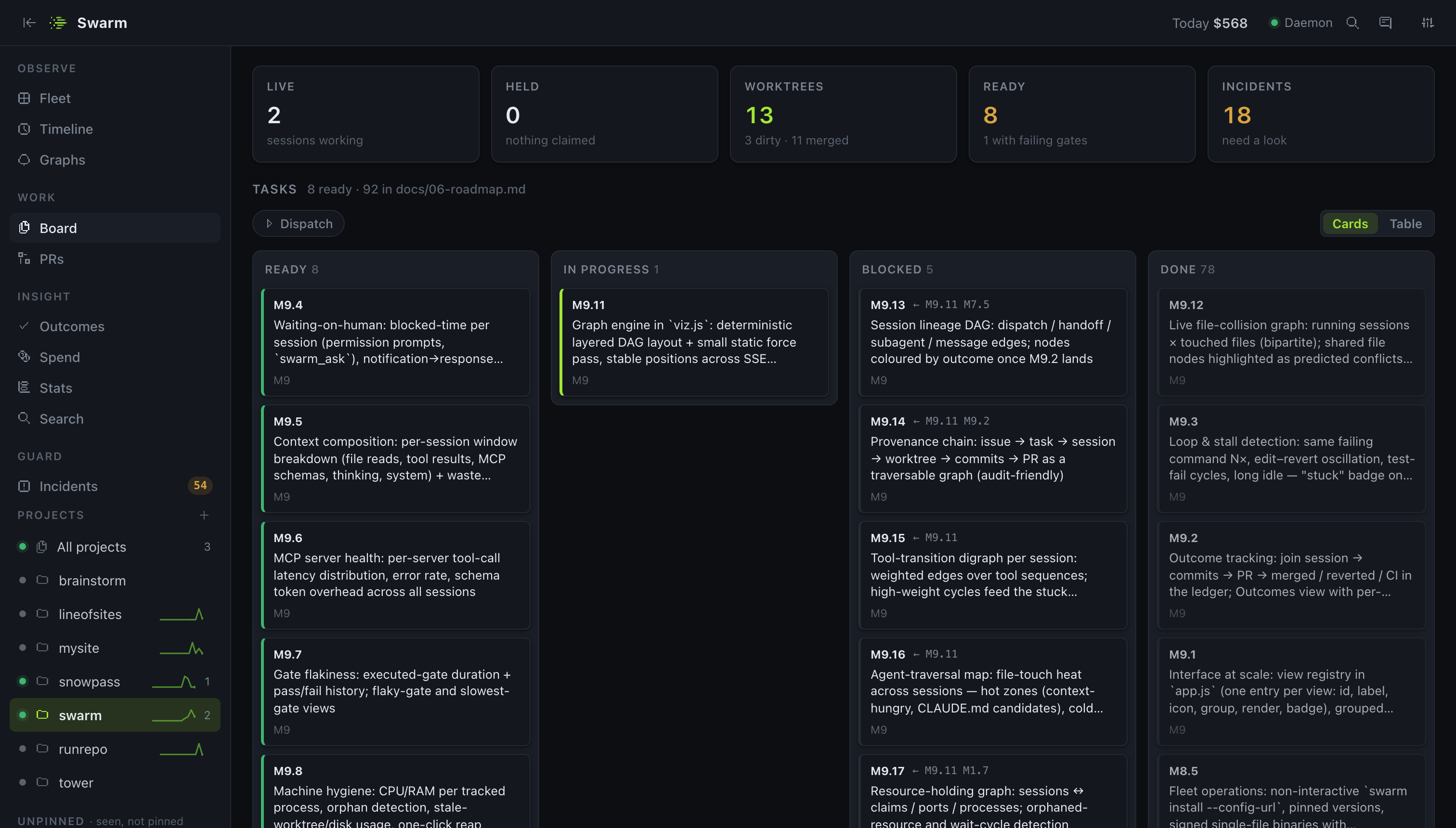
Task: Open the settings sliders icon
Action: point(1428,23)
